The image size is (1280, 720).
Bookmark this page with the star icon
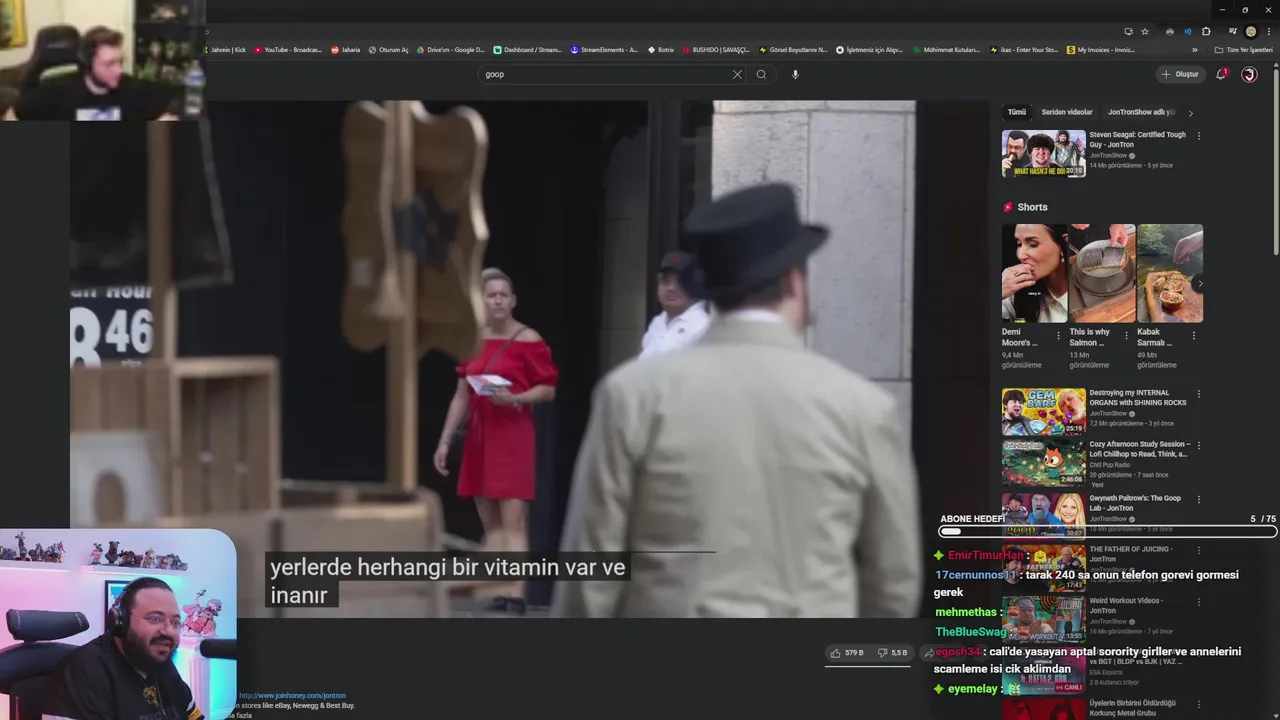1145,32
